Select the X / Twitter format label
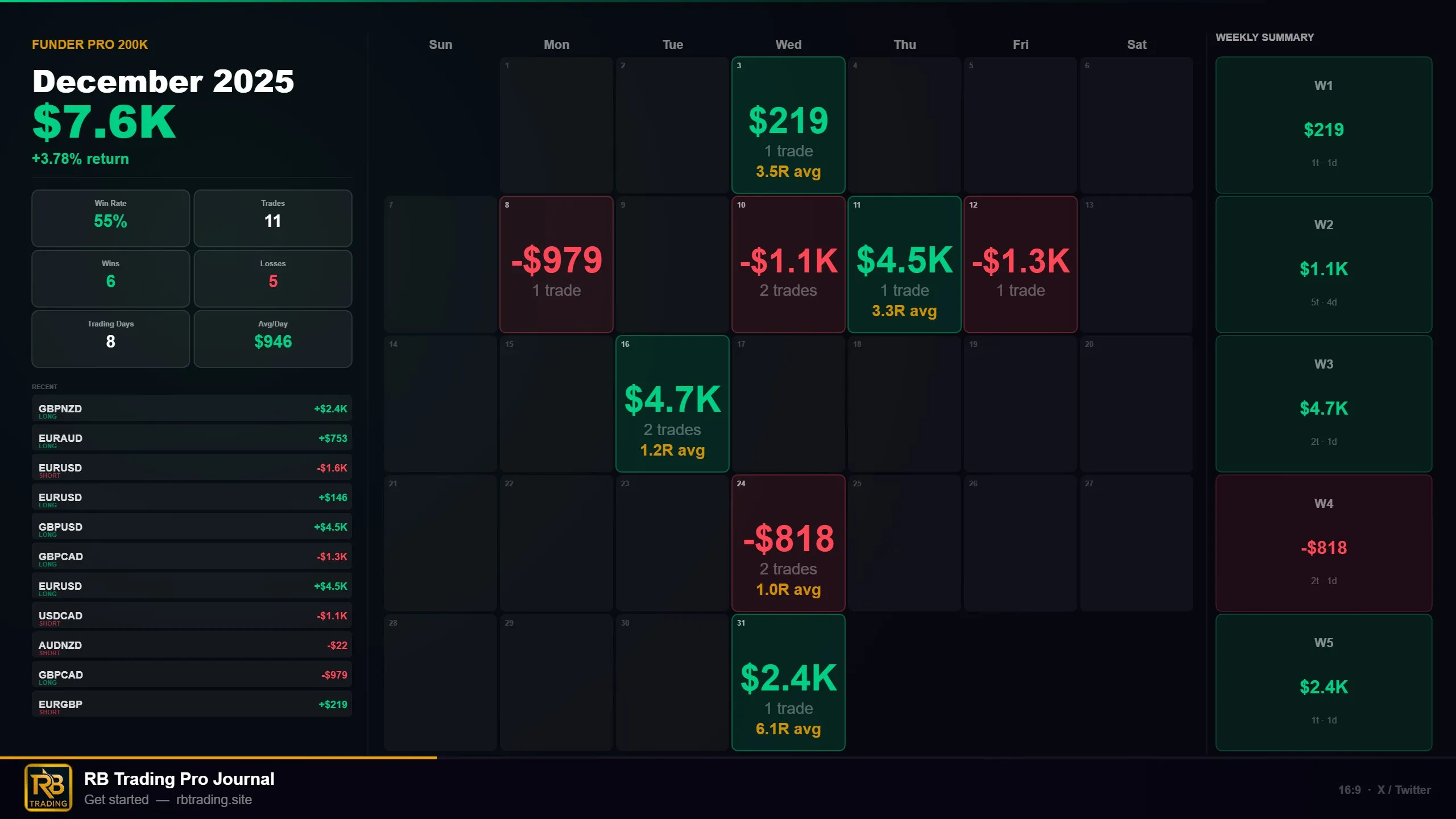 [1404, 790]
